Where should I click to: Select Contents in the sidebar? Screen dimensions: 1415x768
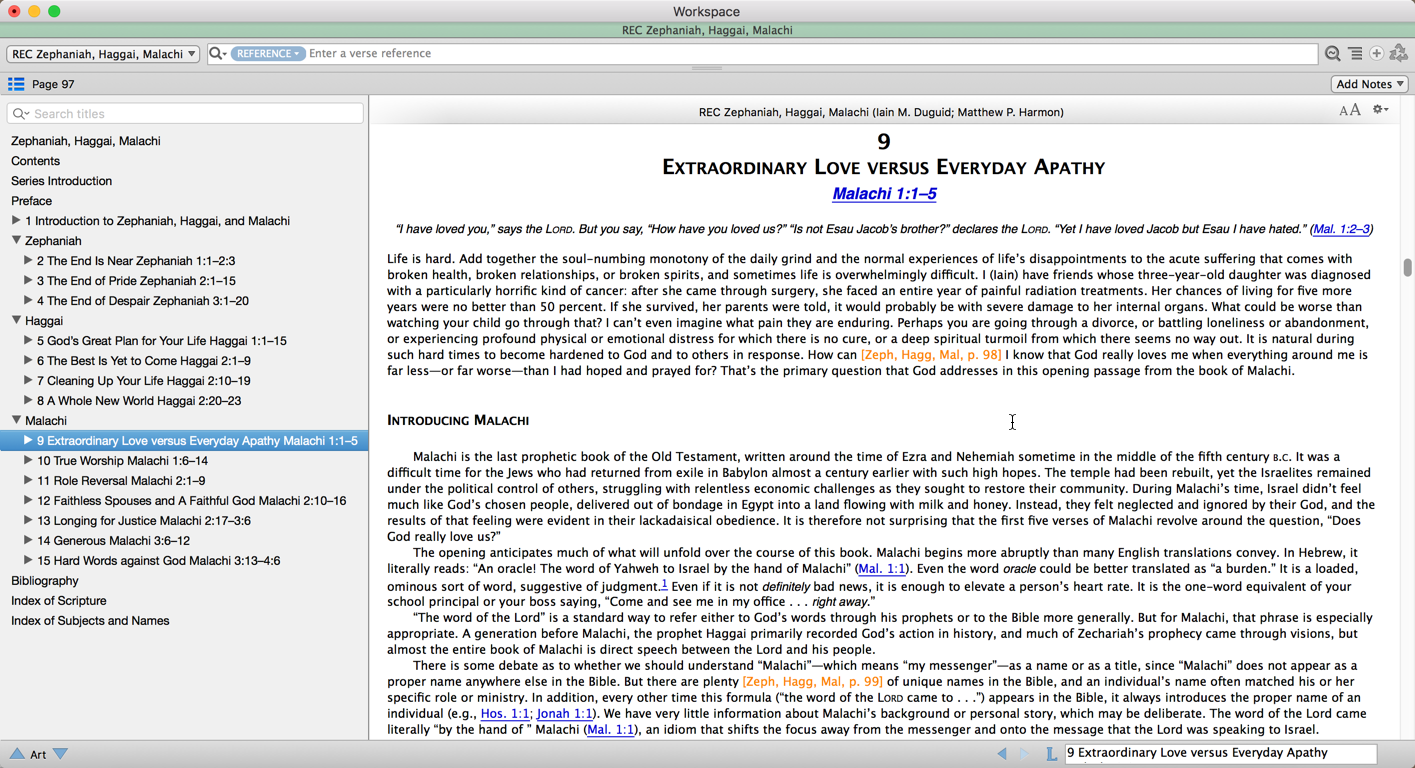[x=35, y=161]
